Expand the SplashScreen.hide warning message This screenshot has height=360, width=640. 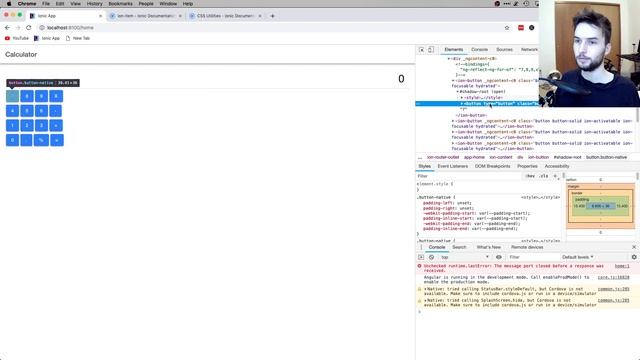(x=425, y=300)
